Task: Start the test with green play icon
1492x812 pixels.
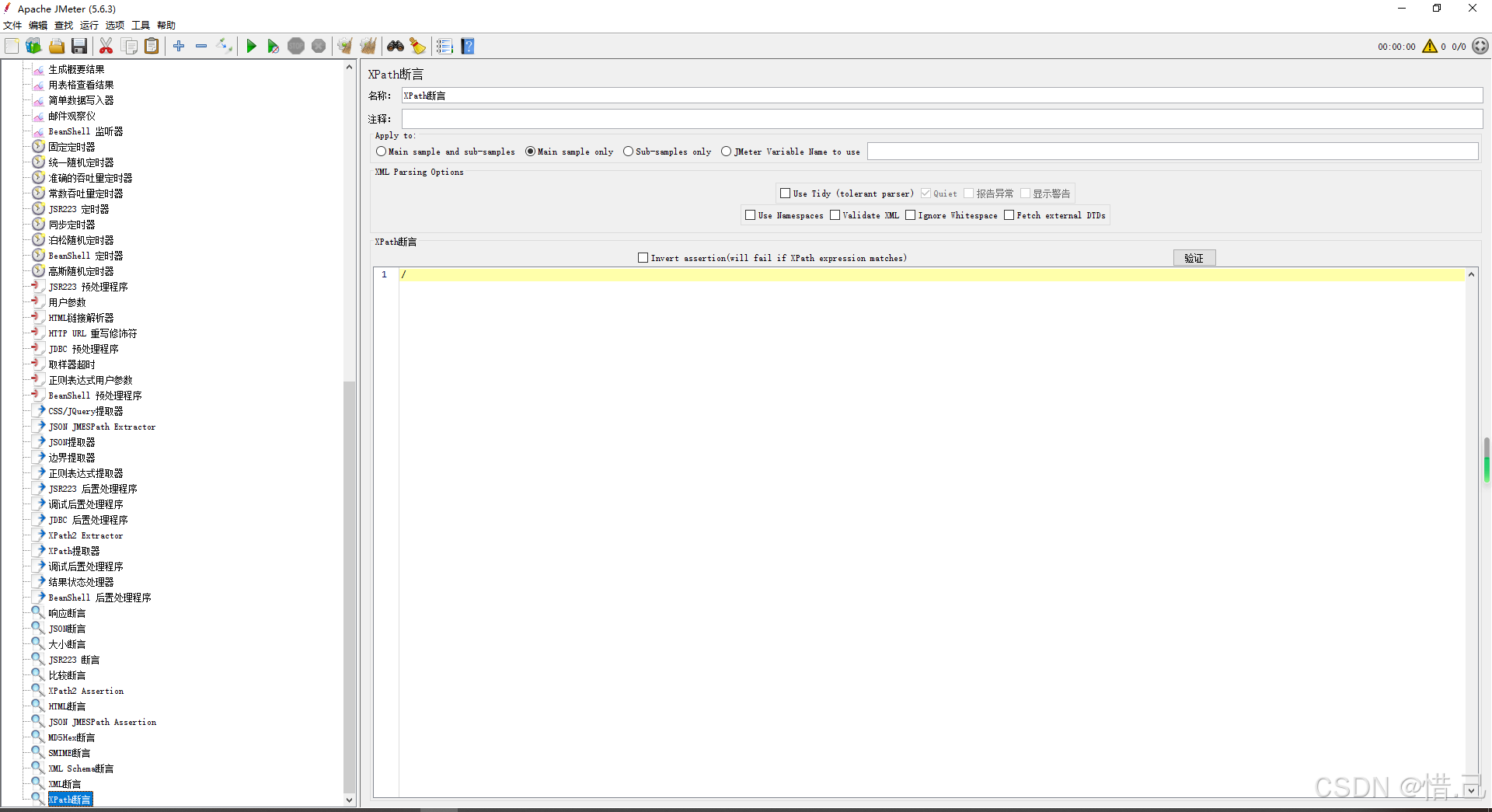Action: coord(251,47)
